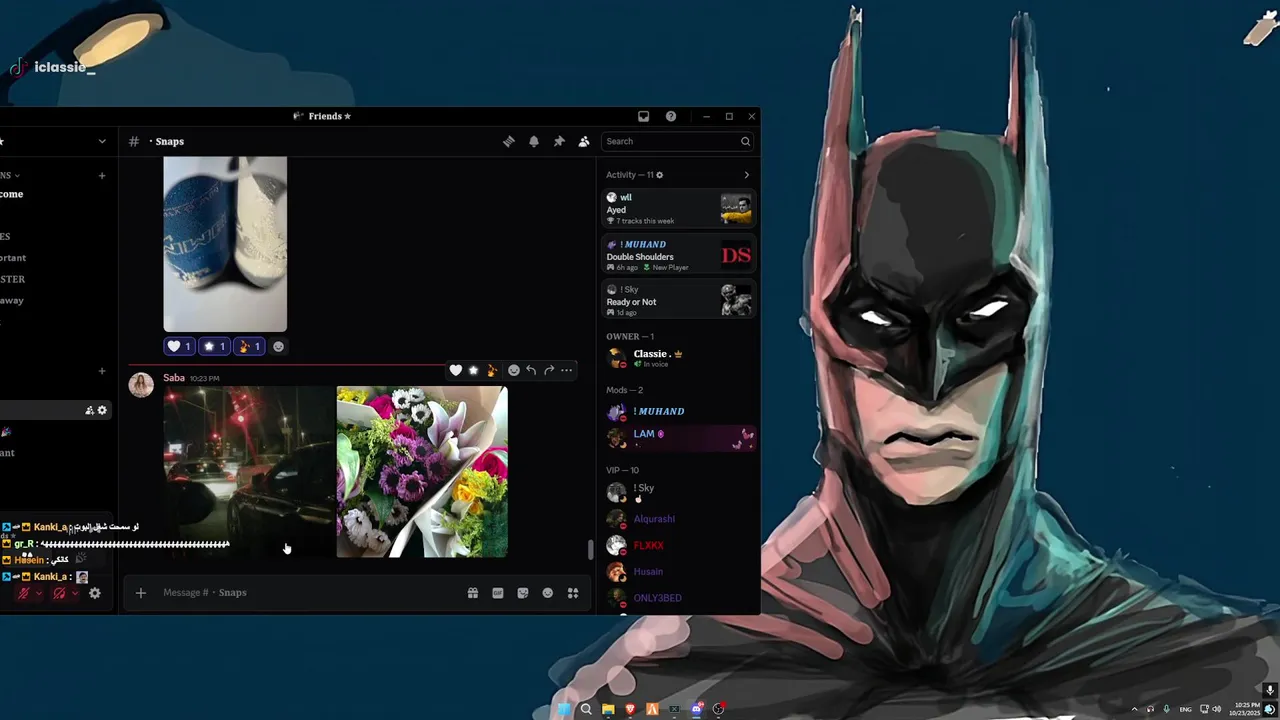React with heart in message hover toolbar
Image resolution: width=1280 pixels, height=720 pixels.
(x=456, y=370)
